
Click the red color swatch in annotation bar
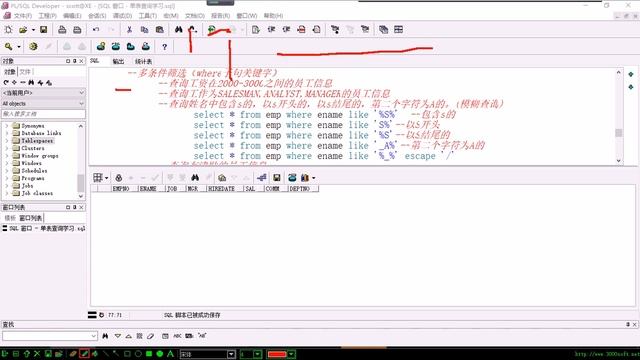tap(277, 354)
